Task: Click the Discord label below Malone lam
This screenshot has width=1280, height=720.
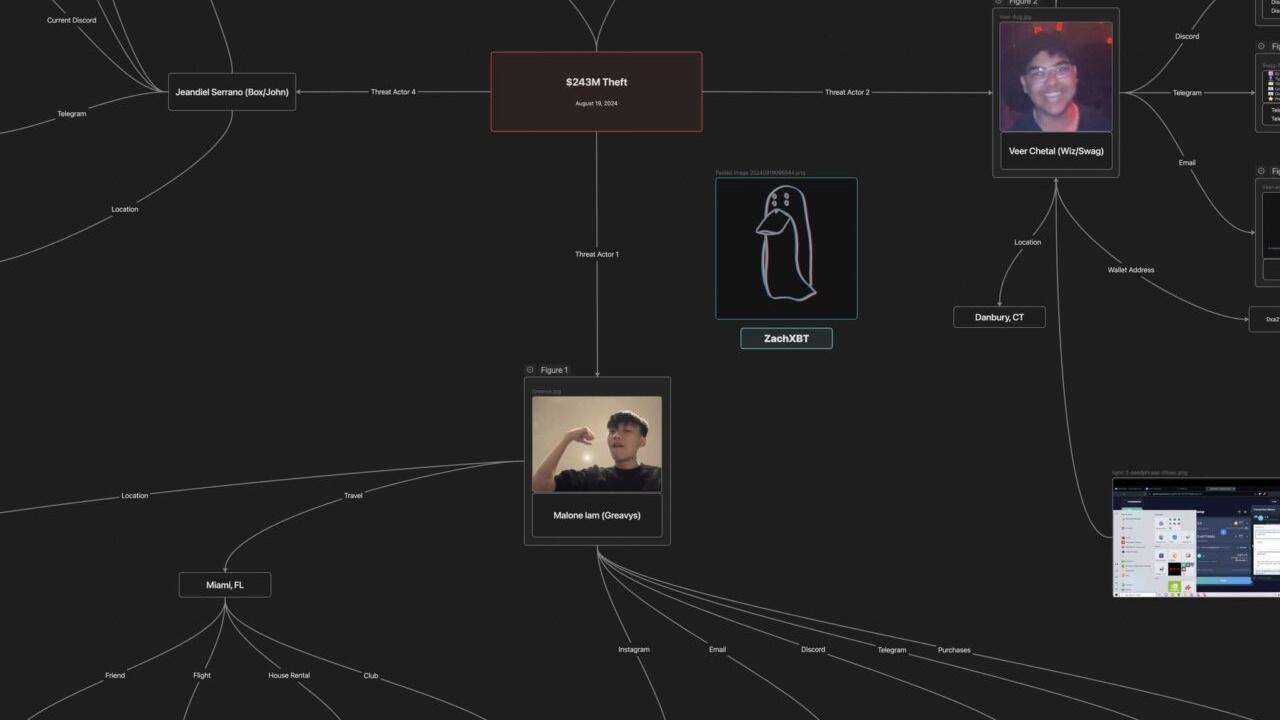Action: [x=813, y=649]
